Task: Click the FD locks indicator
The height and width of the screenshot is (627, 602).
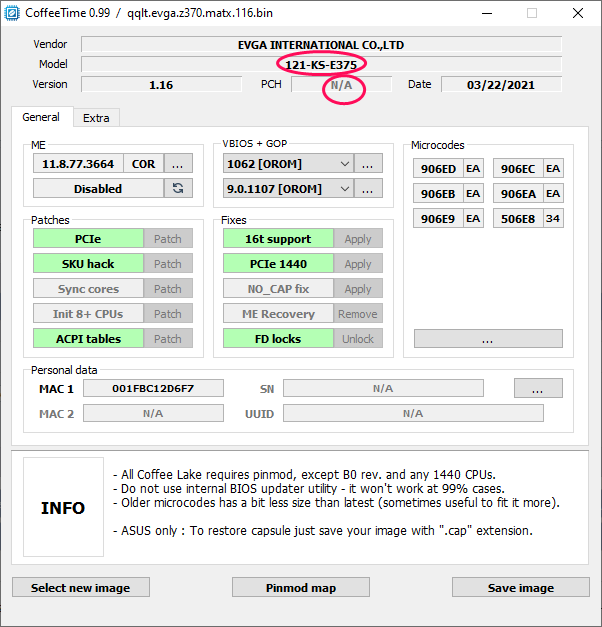Action: coord(278,339)
